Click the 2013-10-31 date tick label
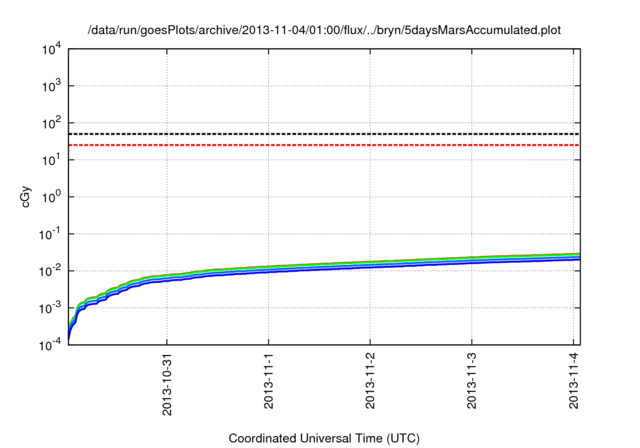This screenshot has width=640, height=448. coord(167,385)
